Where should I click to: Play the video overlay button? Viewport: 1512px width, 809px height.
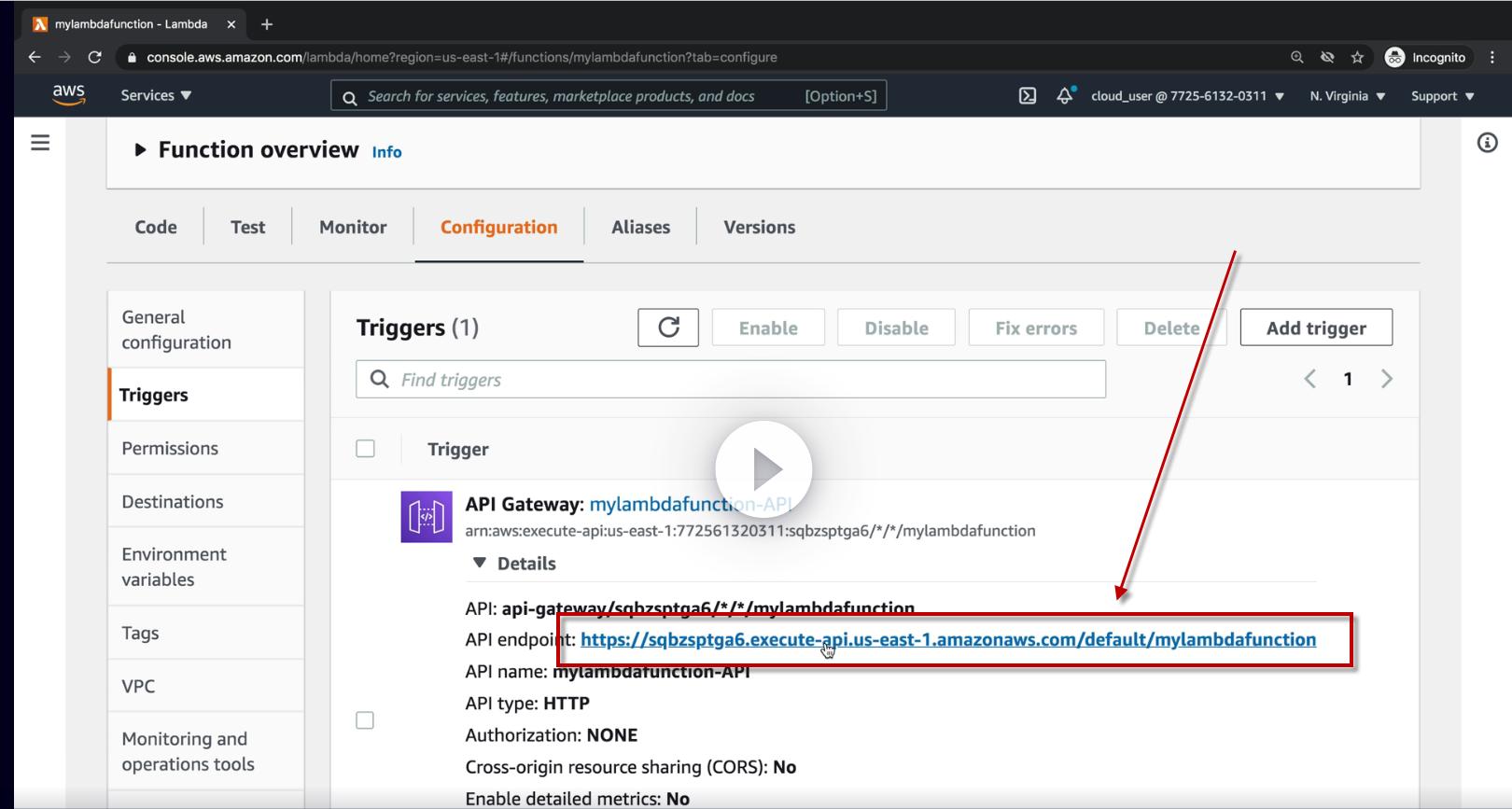(x=763, y=469)
